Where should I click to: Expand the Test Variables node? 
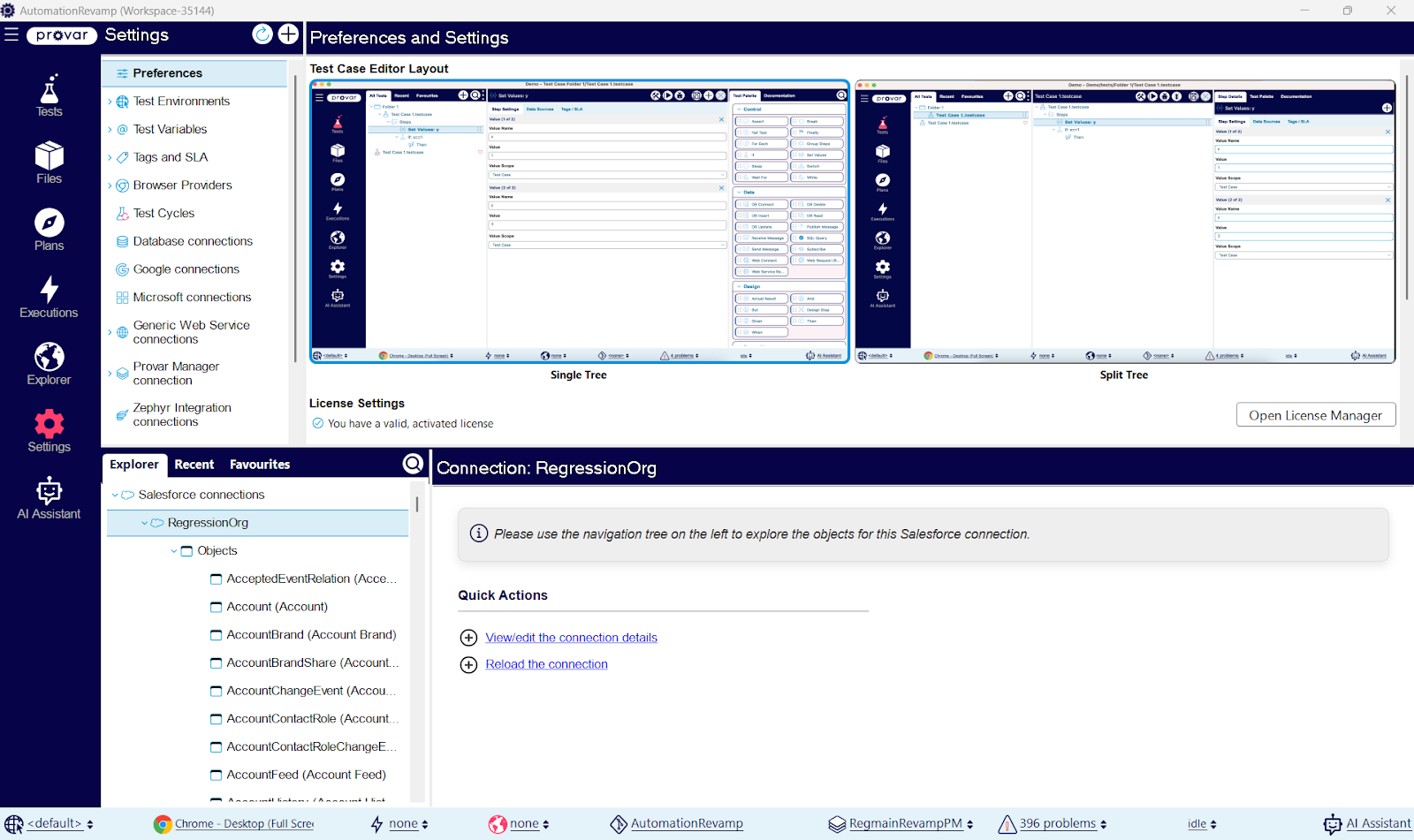(110, 130)
